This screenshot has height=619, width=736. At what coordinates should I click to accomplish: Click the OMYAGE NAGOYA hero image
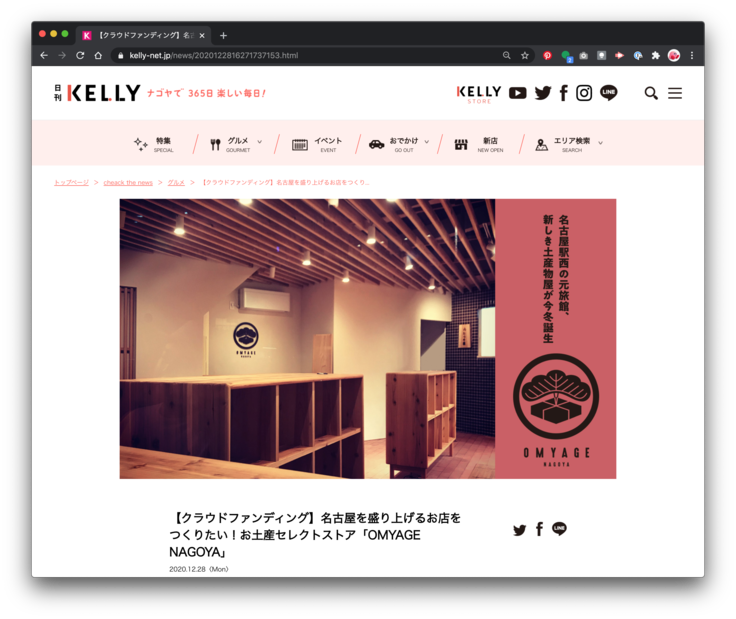pyautogui.click(x=367, y=338)
